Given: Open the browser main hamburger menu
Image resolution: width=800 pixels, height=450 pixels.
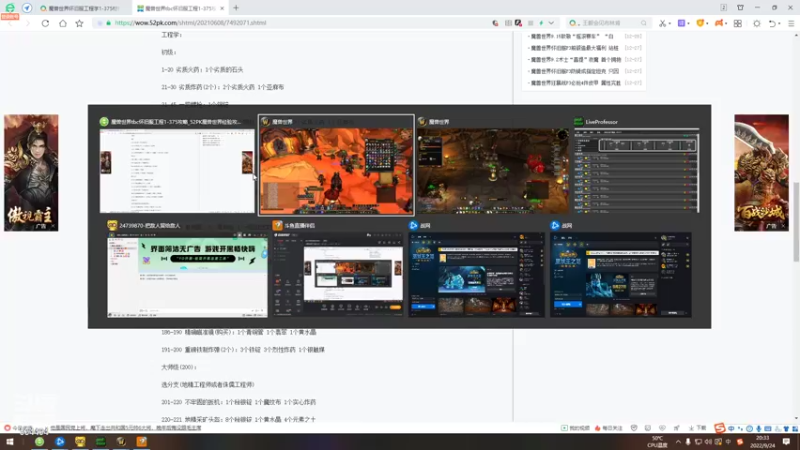Looking at the screenshot, I should tap(791, 23).
